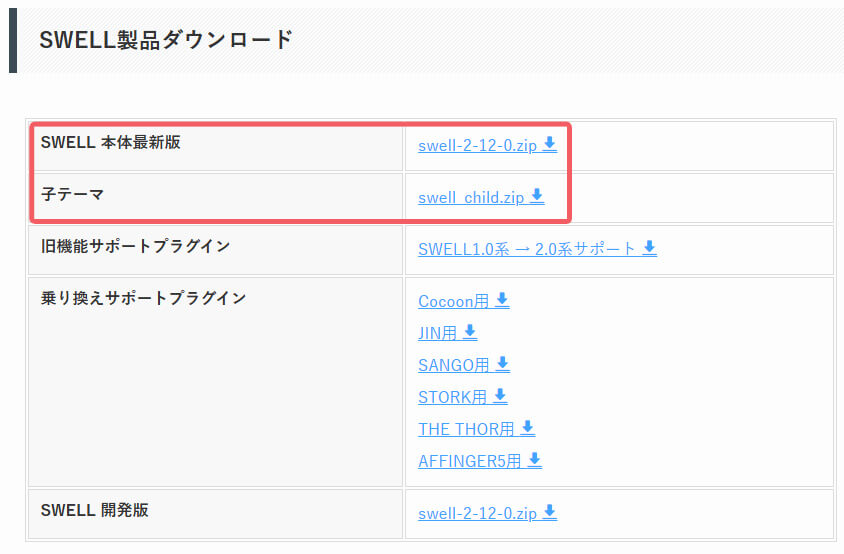Download the SANGO用 migration plugin link

pos(454,365)
